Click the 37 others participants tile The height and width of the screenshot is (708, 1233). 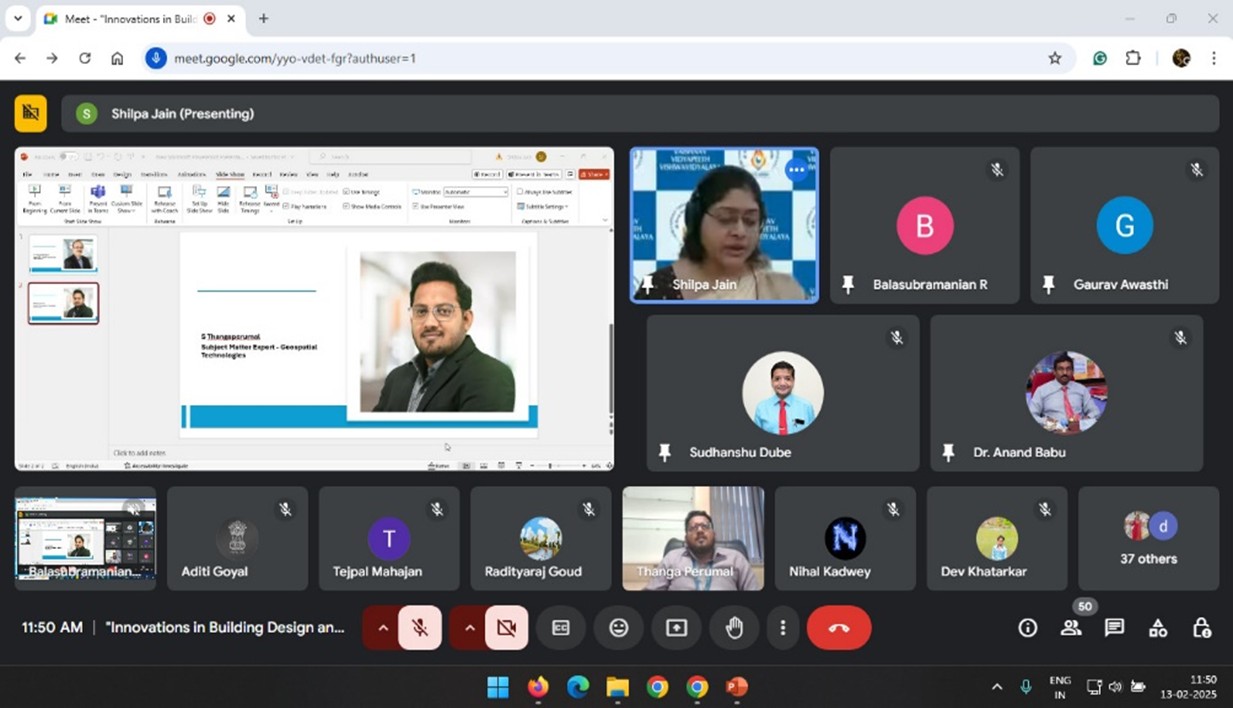tap(1148, 539)
